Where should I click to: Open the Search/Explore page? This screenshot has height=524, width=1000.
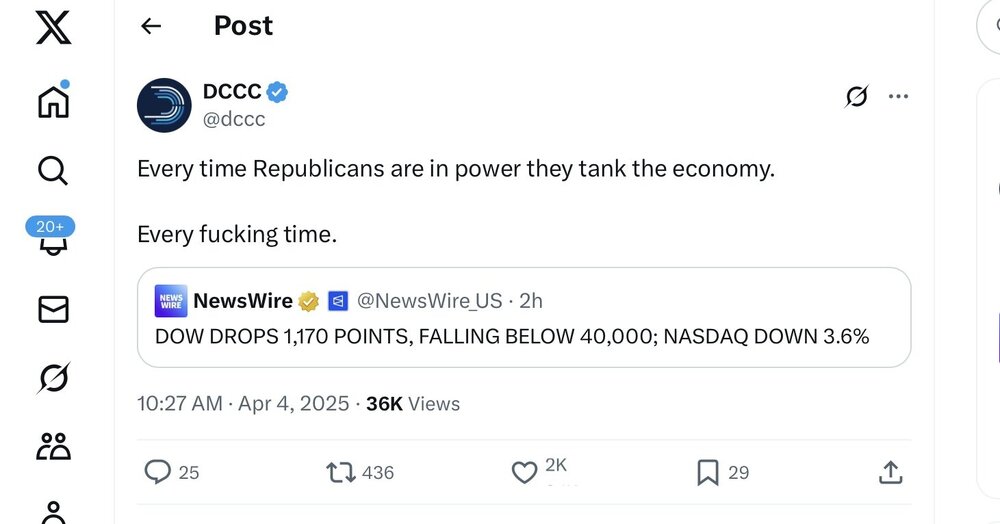pyautogui.click(x=53, y=171)
